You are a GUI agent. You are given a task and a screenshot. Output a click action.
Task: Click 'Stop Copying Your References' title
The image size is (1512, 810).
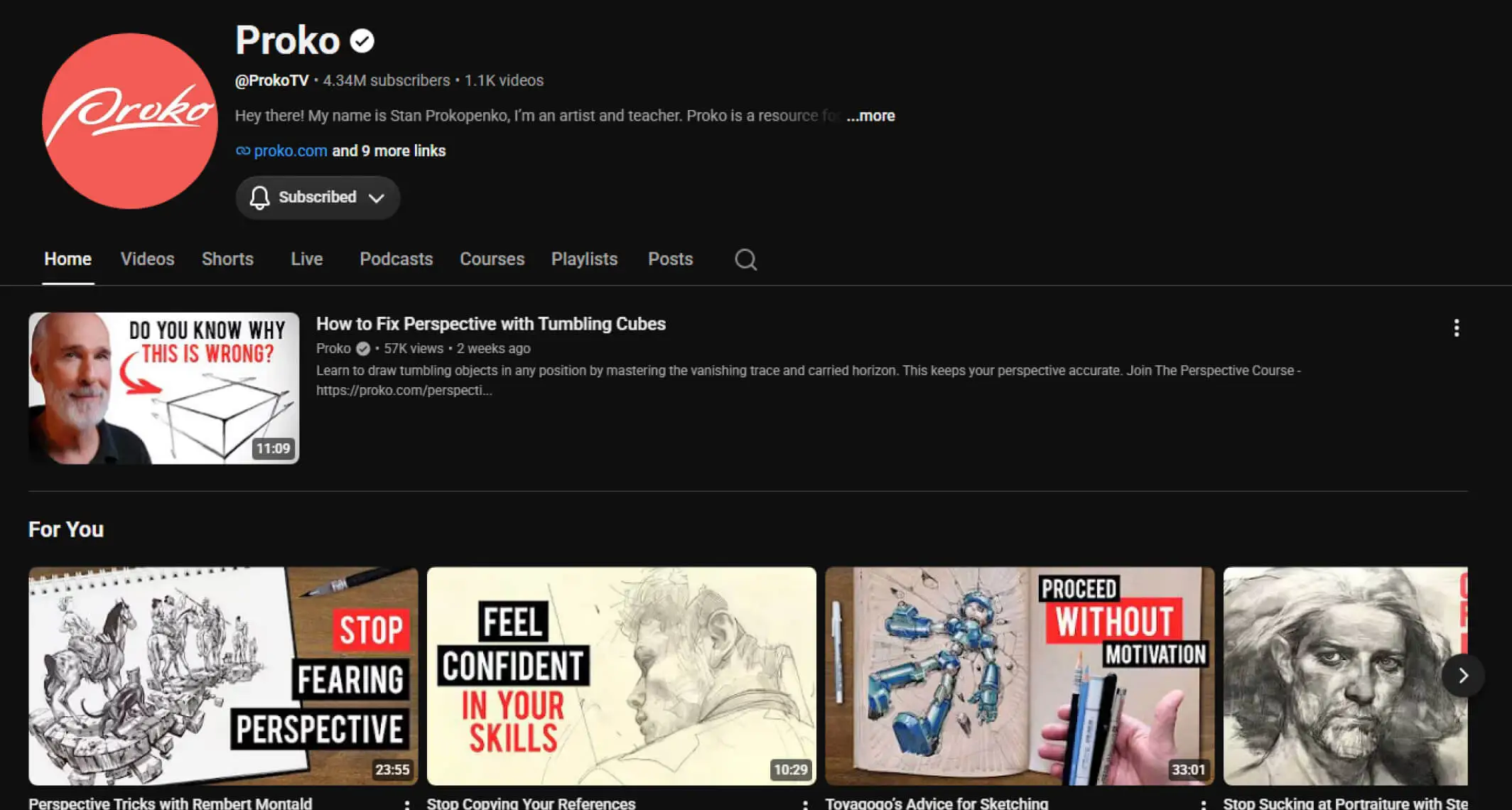tap(531, 803)
